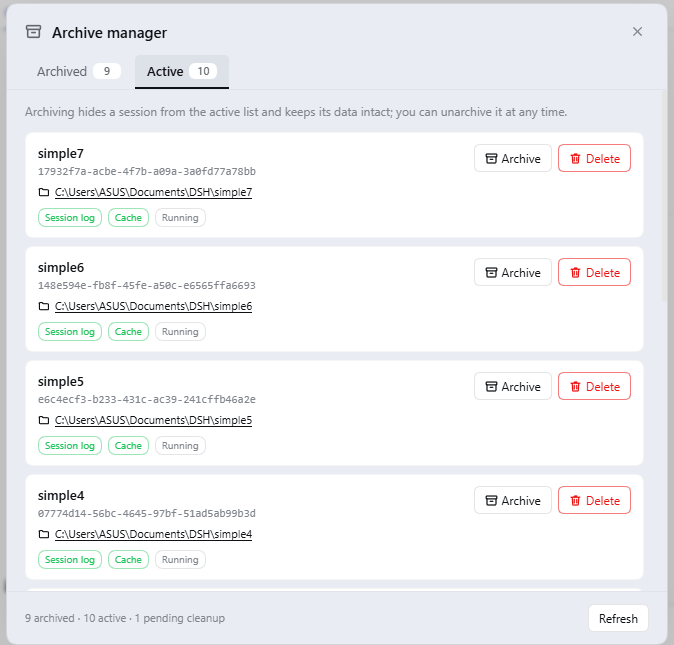
Task: Click the Cache tag of simple4
Action: tap(128, 559)
